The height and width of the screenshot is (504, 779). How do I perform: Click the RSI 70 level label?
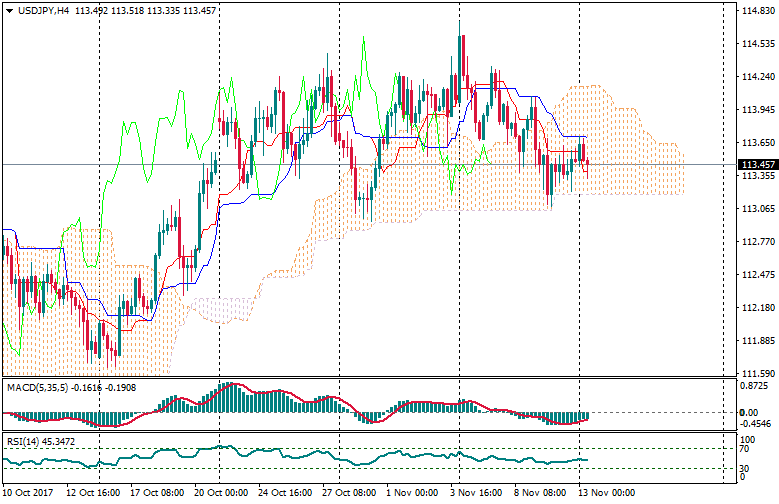[x=745, y=449]
